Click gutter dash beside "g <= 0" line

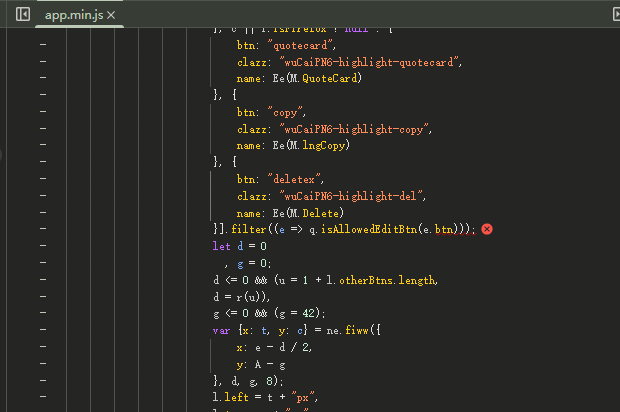[x=42, y=313]
